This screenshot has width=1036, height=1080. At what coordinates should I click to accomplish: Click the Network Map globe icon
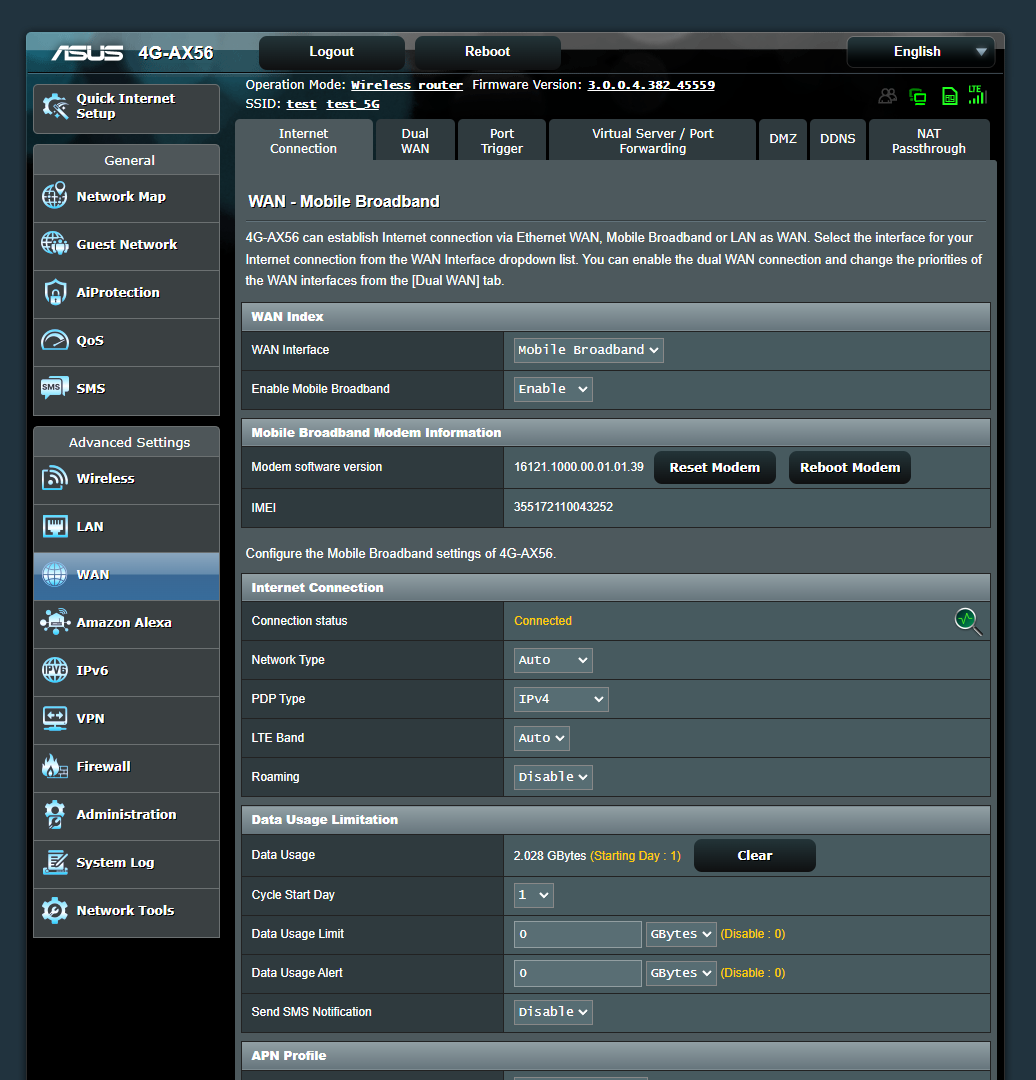point(54,196)
